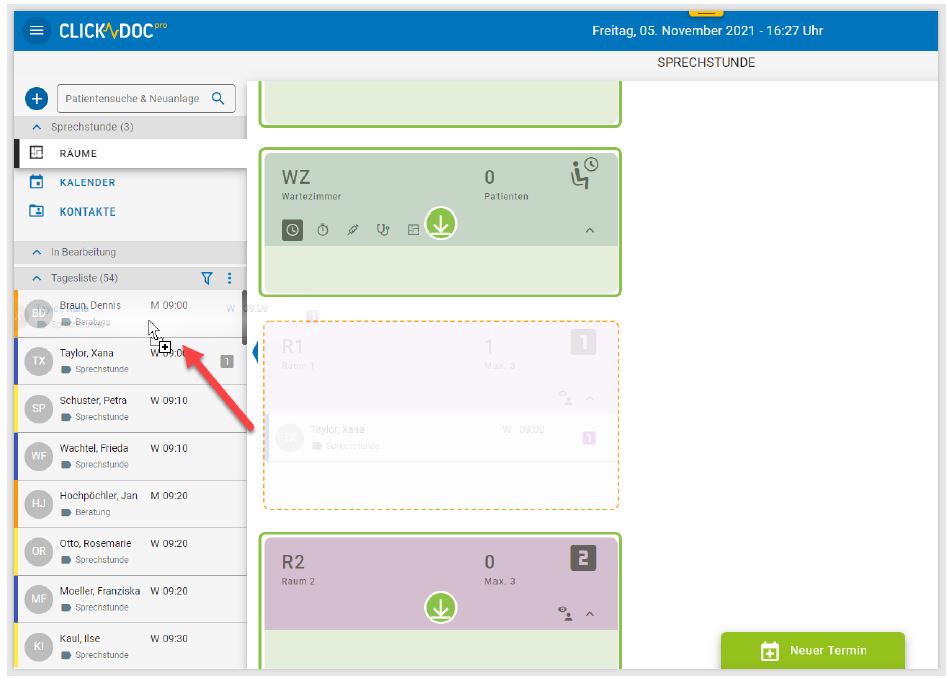The width and height of the screenshot is (948, 681).
Task: Open the hamburger menu in header
Action: 37,31
